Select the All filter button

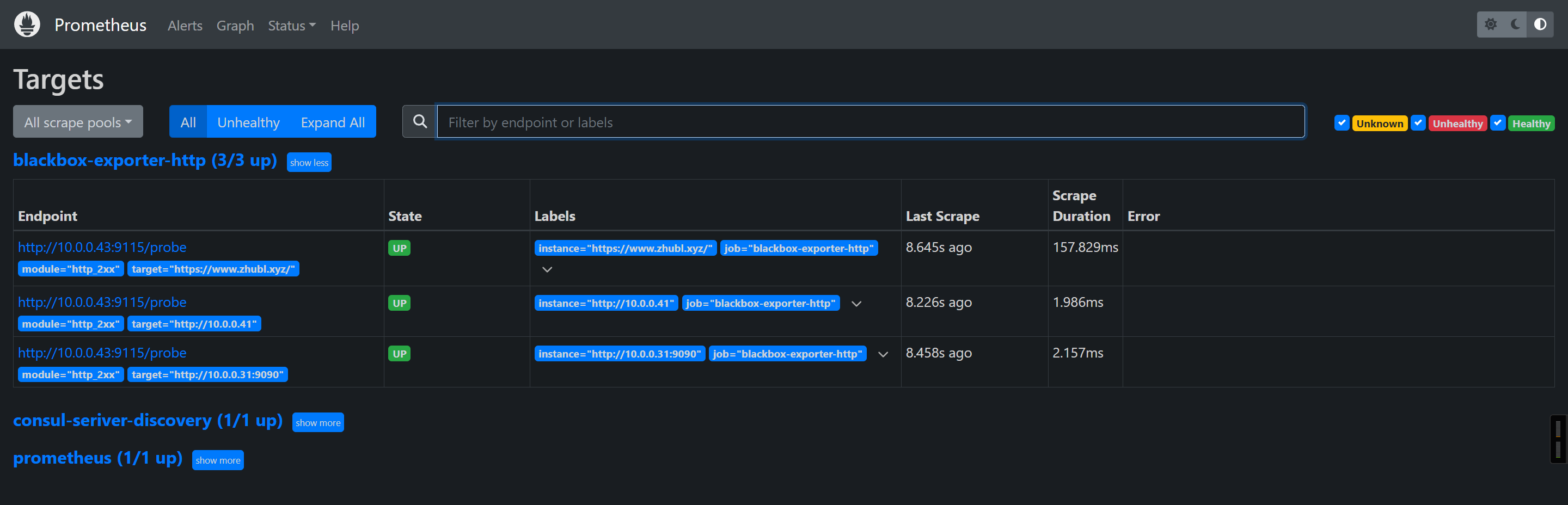pos(188,122)
